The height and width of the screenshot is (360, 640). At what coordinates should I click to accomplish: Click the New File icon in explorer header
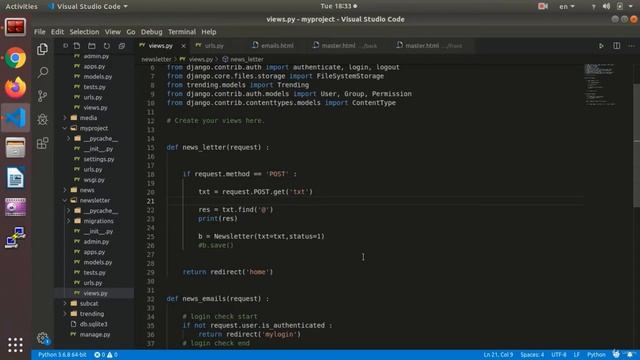tap(77, 46)
